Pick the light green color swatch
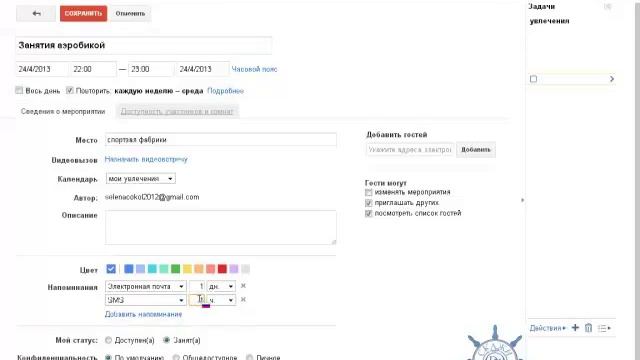Image resolution: width=640 pixels, height=360 pixels. coord(164,269)
